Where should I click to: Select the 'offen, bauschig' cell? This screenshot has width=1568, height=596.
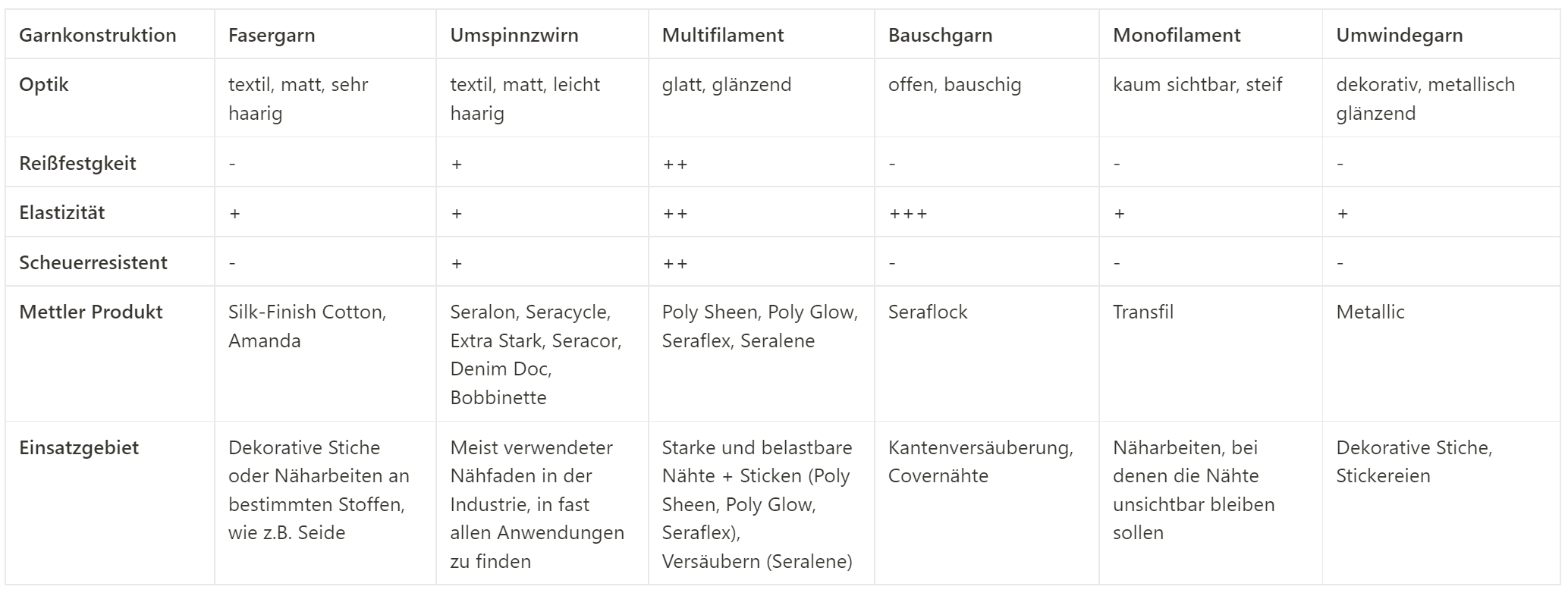tap(954, 84)
